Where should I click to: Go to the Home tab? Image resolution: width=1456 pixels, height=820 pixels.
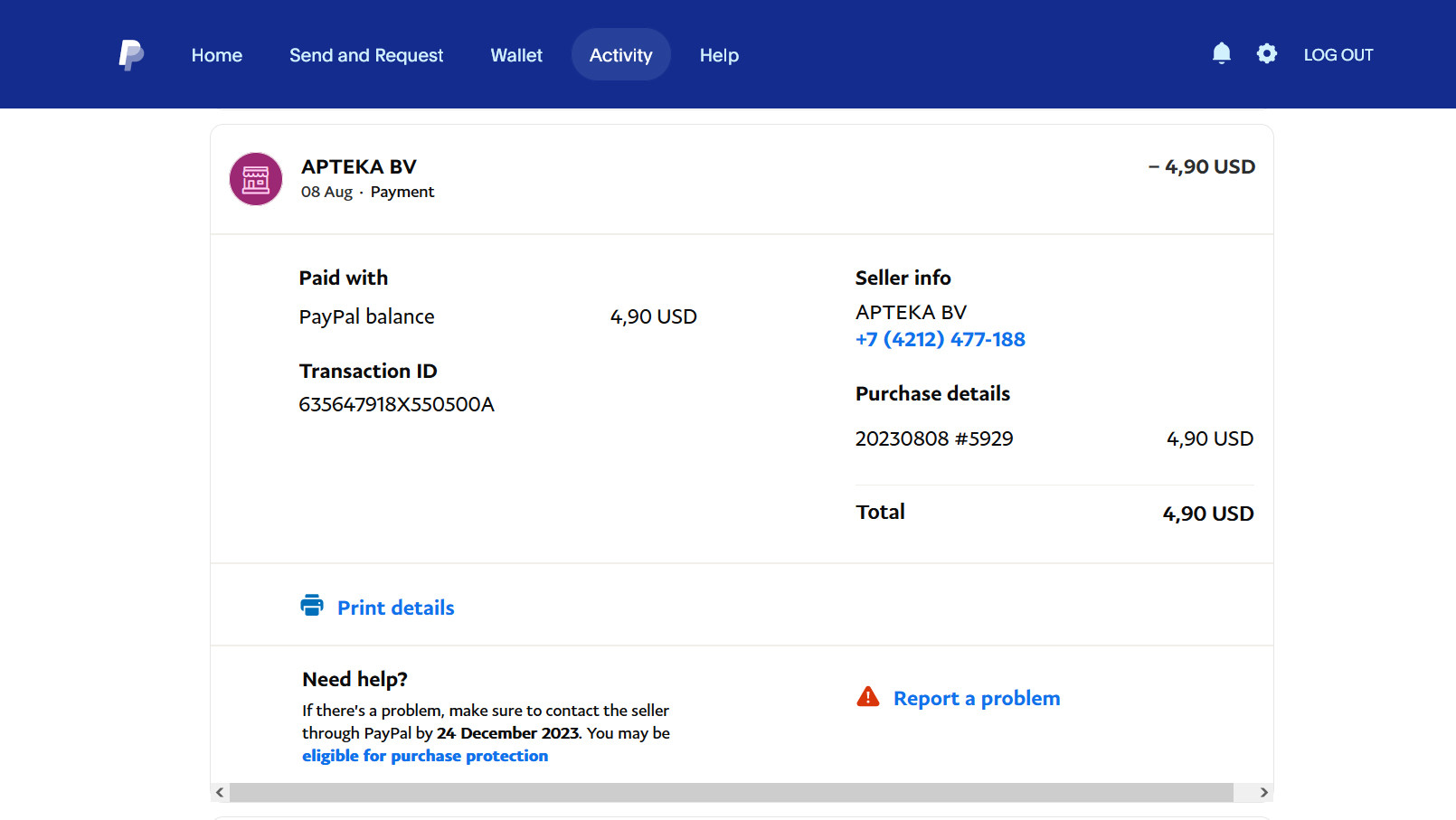click(217, 55)
